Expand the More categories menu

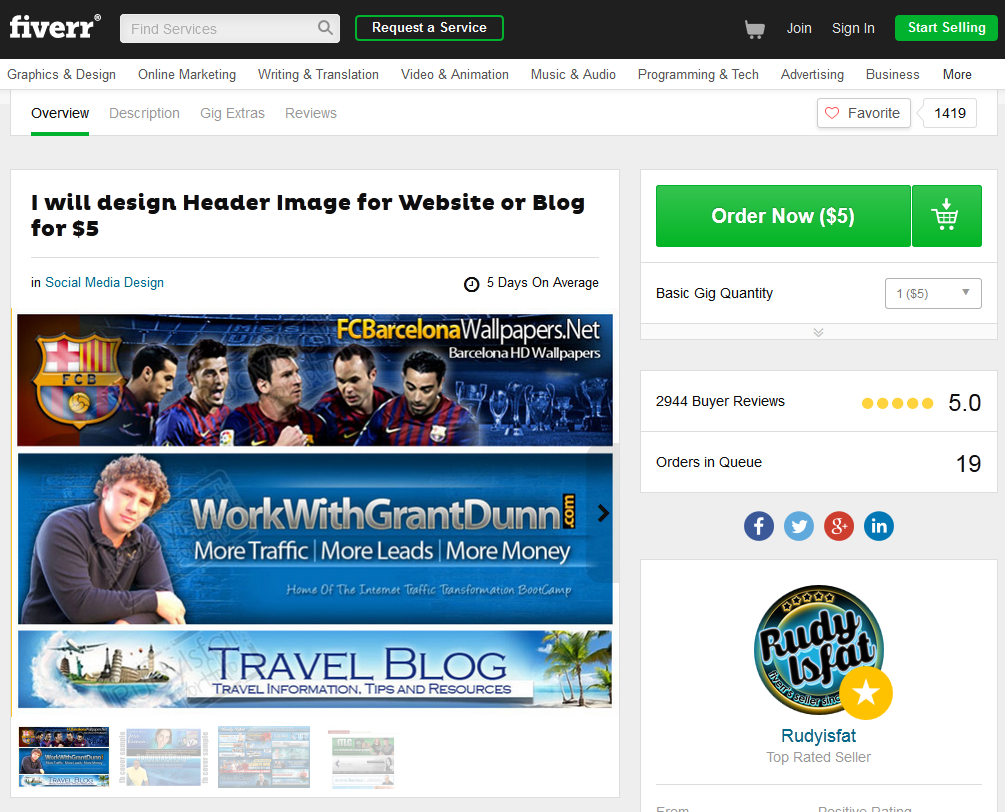[957, 74]
